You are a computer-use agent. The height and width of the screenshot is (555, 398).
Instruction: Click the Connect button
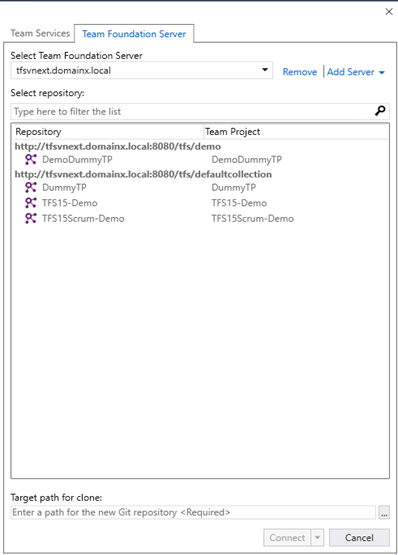pos(287,538)
